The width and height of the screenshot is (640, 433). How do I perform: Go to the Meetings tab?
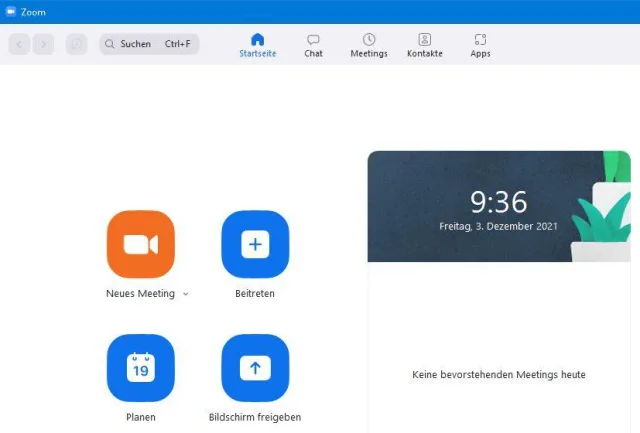(369, 45)
